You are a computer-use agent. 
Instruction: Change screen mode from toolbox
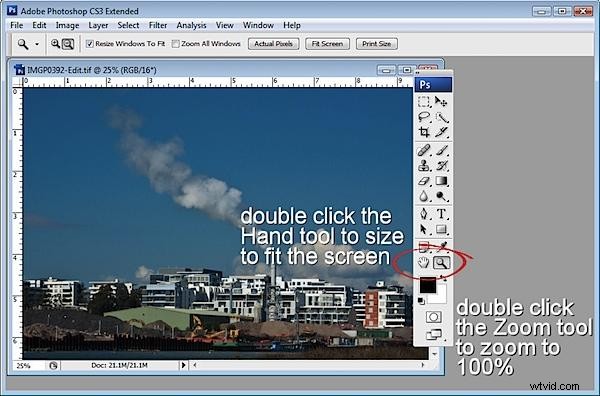[x=434, y=334]
